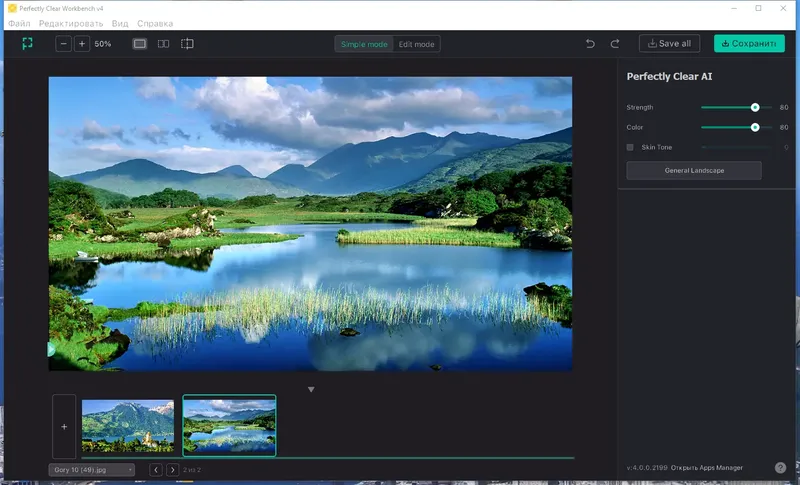Switch to Edit mode
The width and height of the screenshot is (800, 485).
click(x=416, y=44)
